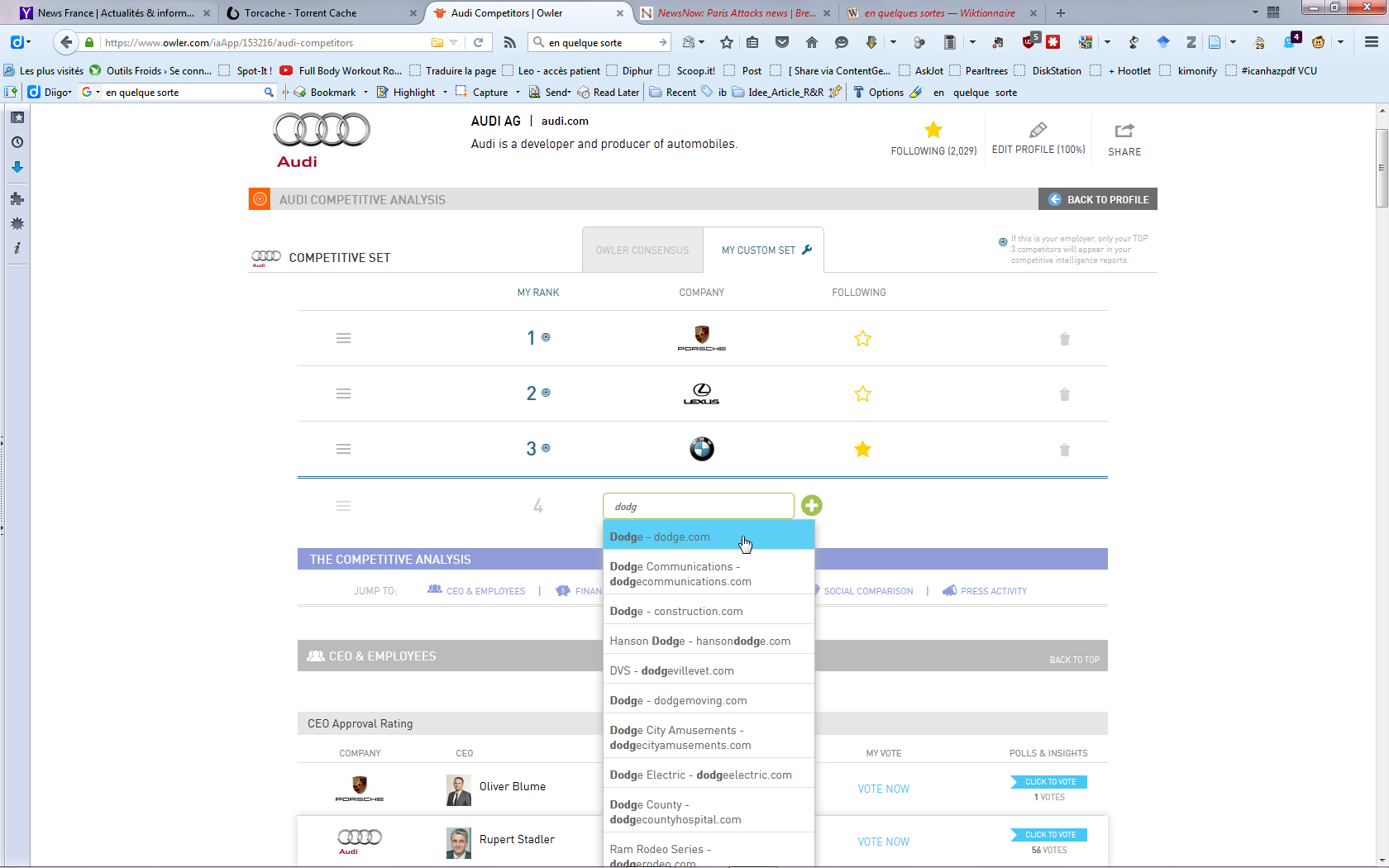Delete Porsche with its trash icon
The height and width of the screenshot is (868, 1389).
(1065, 339)
